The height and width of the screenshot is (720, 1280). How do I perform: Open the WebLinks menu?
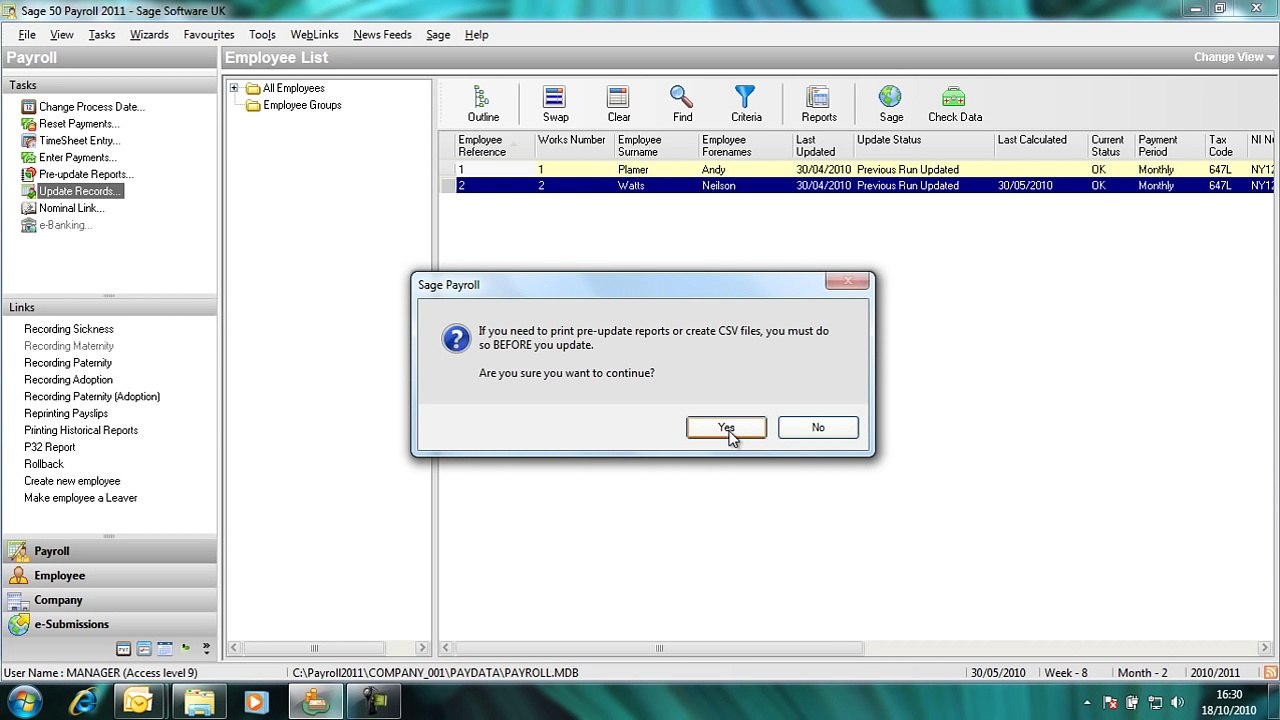pos(314,34)
